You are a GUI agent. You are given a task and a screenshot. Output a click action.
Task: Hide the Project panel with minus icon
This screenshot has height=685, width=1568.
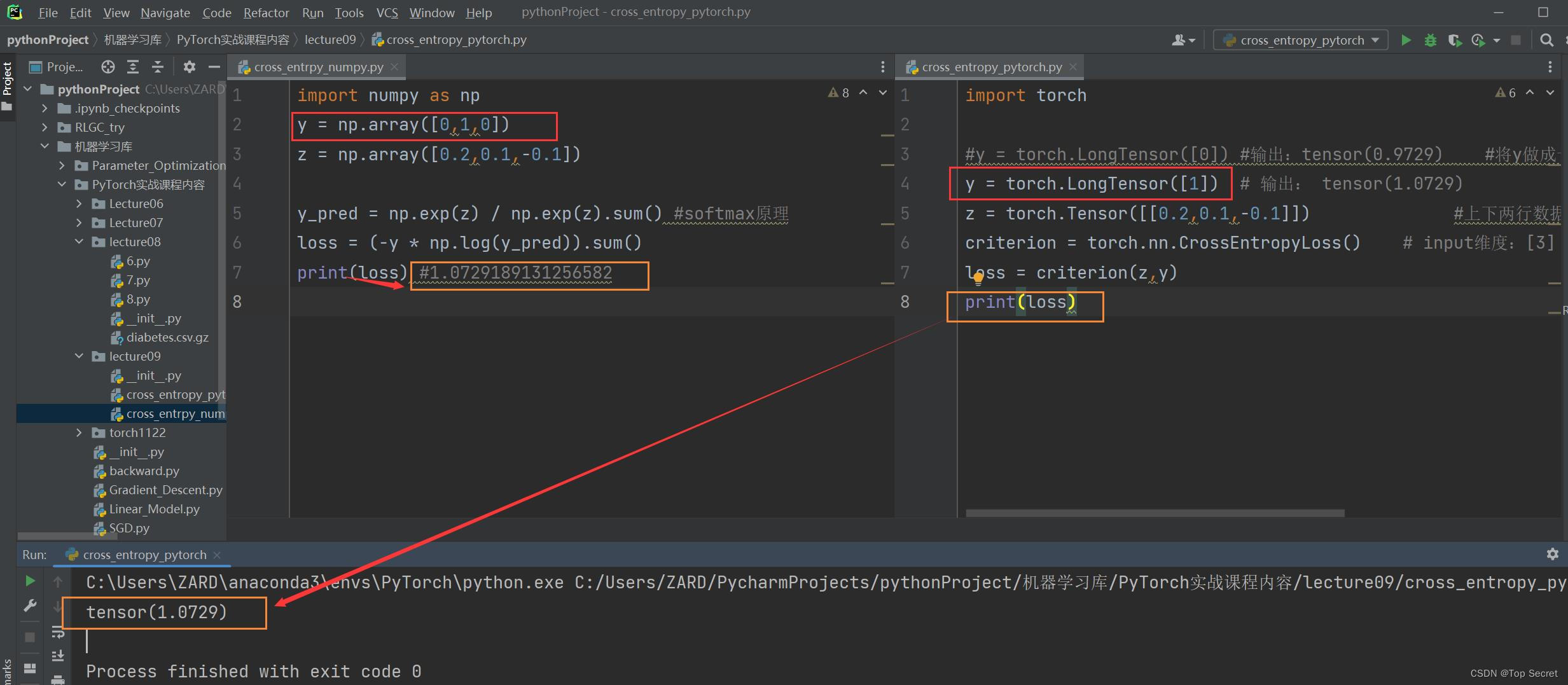214,67
